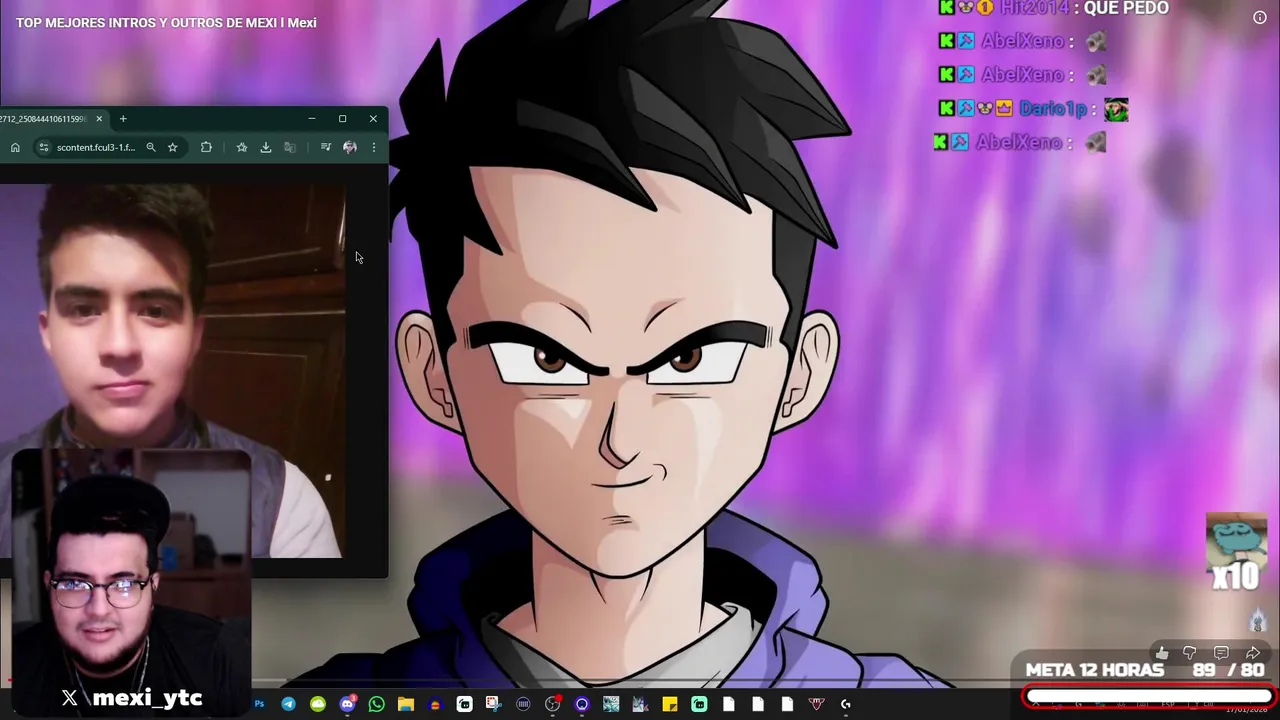Click the 89 / 80 goal counter
Viewport: 1280px width, 720px height.
(x=1228, y=670)
